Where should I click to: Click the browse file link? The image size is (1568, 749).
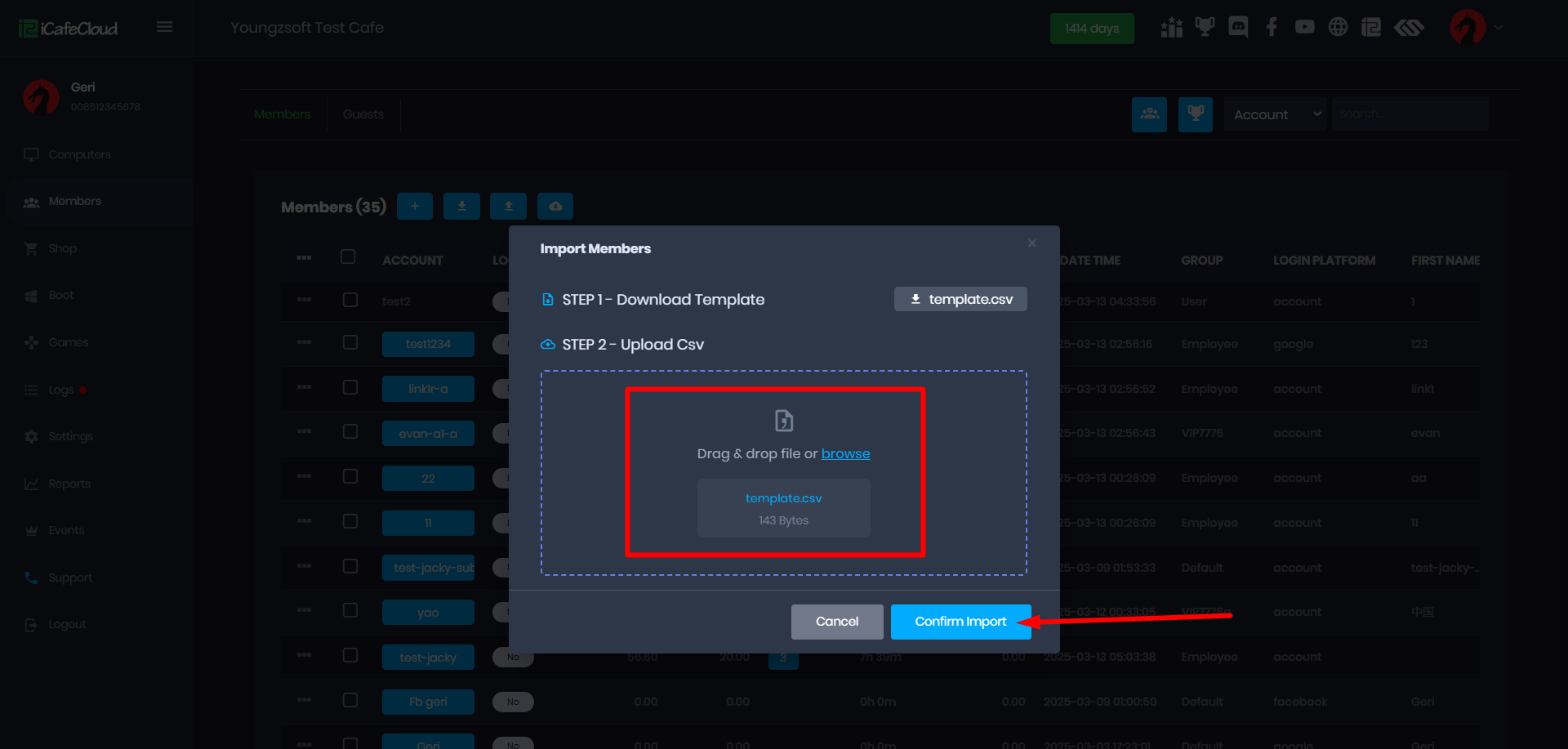tap(845, 454)
